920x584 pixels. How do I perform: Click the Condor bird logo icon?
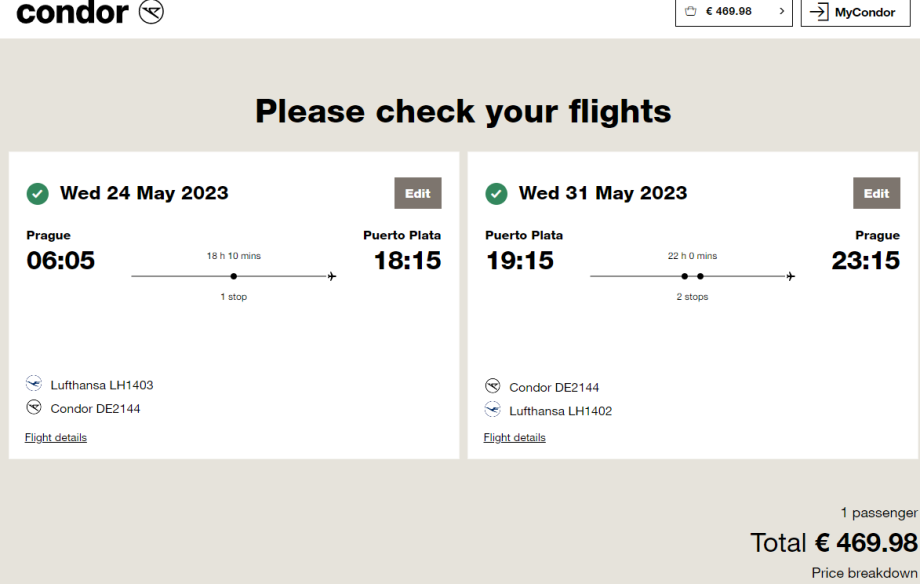(151, 12)
